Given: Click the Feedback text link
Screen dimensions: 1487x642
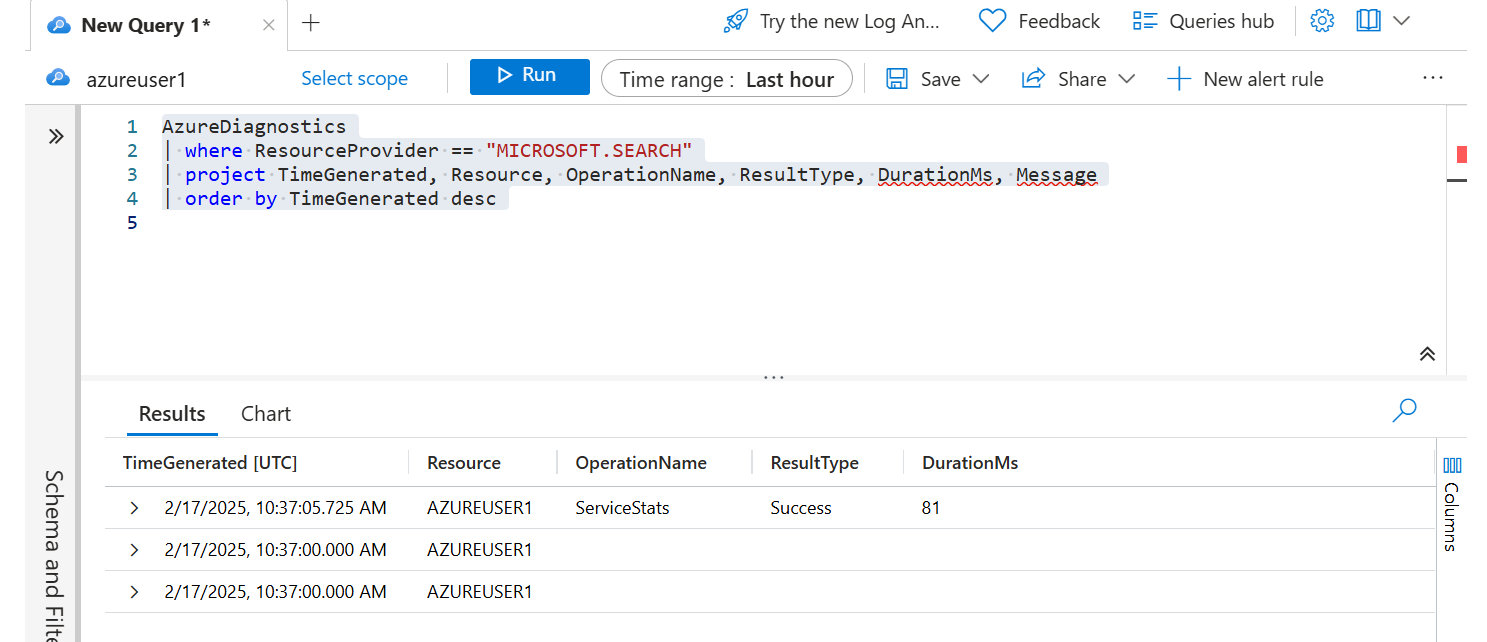Looking at the screenshot, I should 1059,21.
